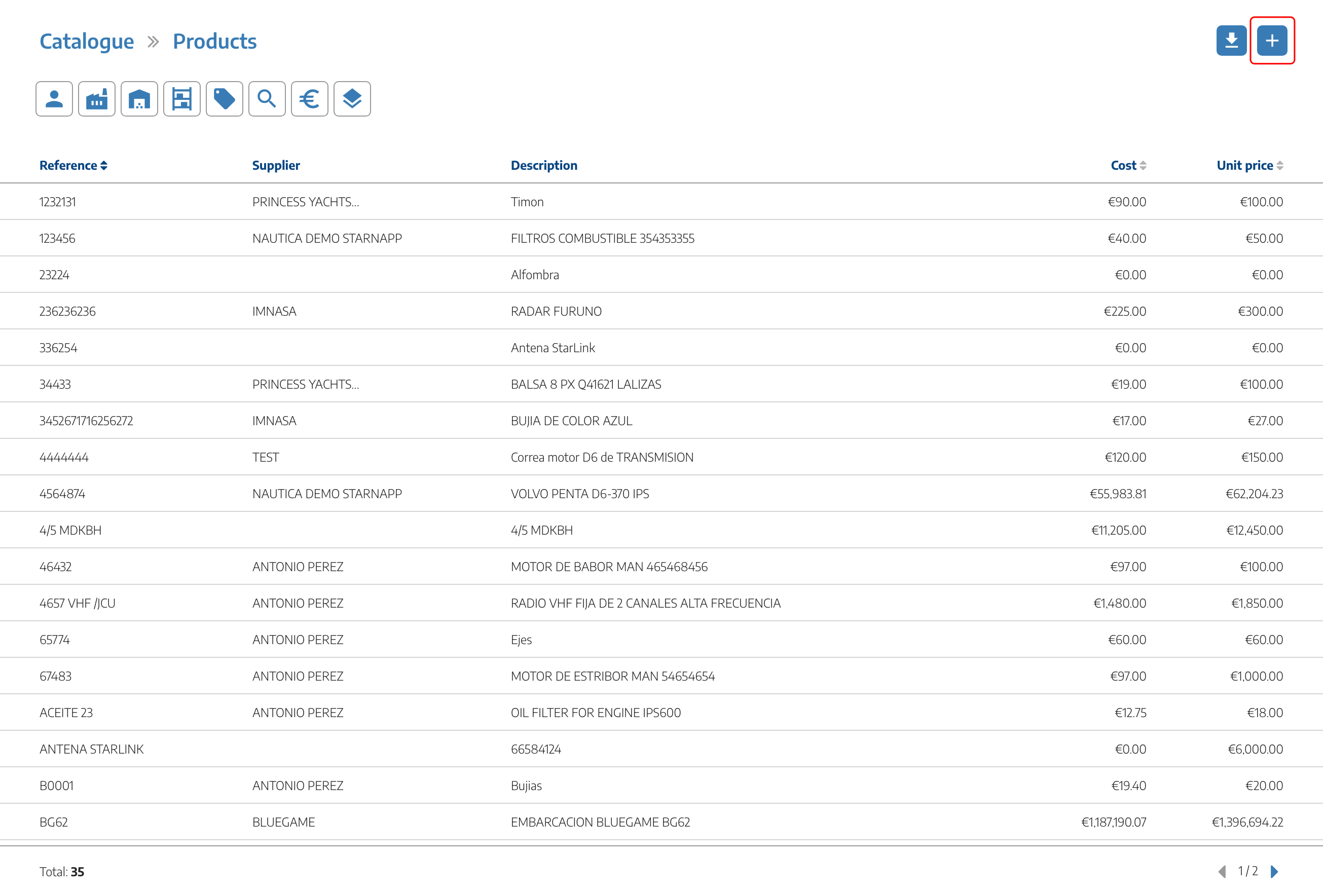Sort table by Reference column

click(x=73, y=166)
